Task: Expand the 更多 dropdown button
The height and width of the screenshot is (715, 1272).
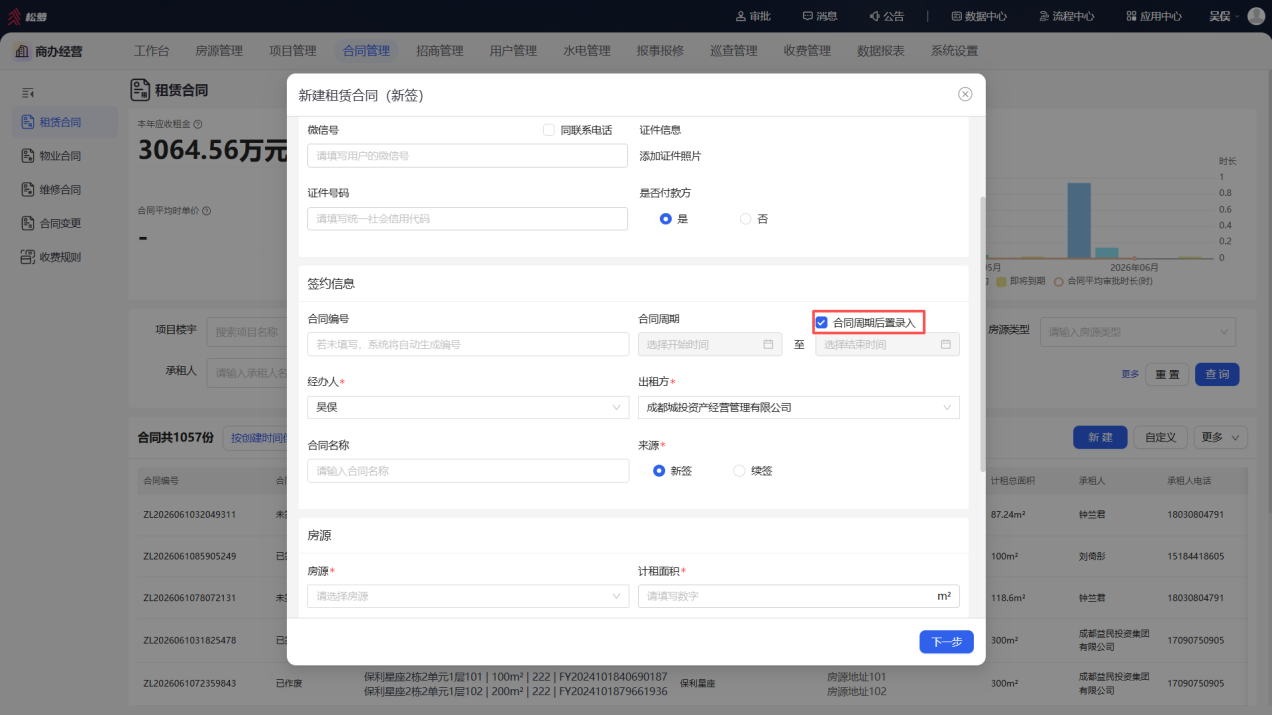Action: tap(1222, 437)
